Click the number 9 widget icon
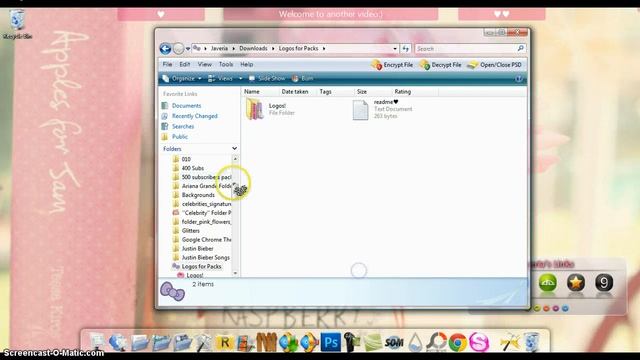The width and height of the screenshot is (640, 360). tap(604, 282)
